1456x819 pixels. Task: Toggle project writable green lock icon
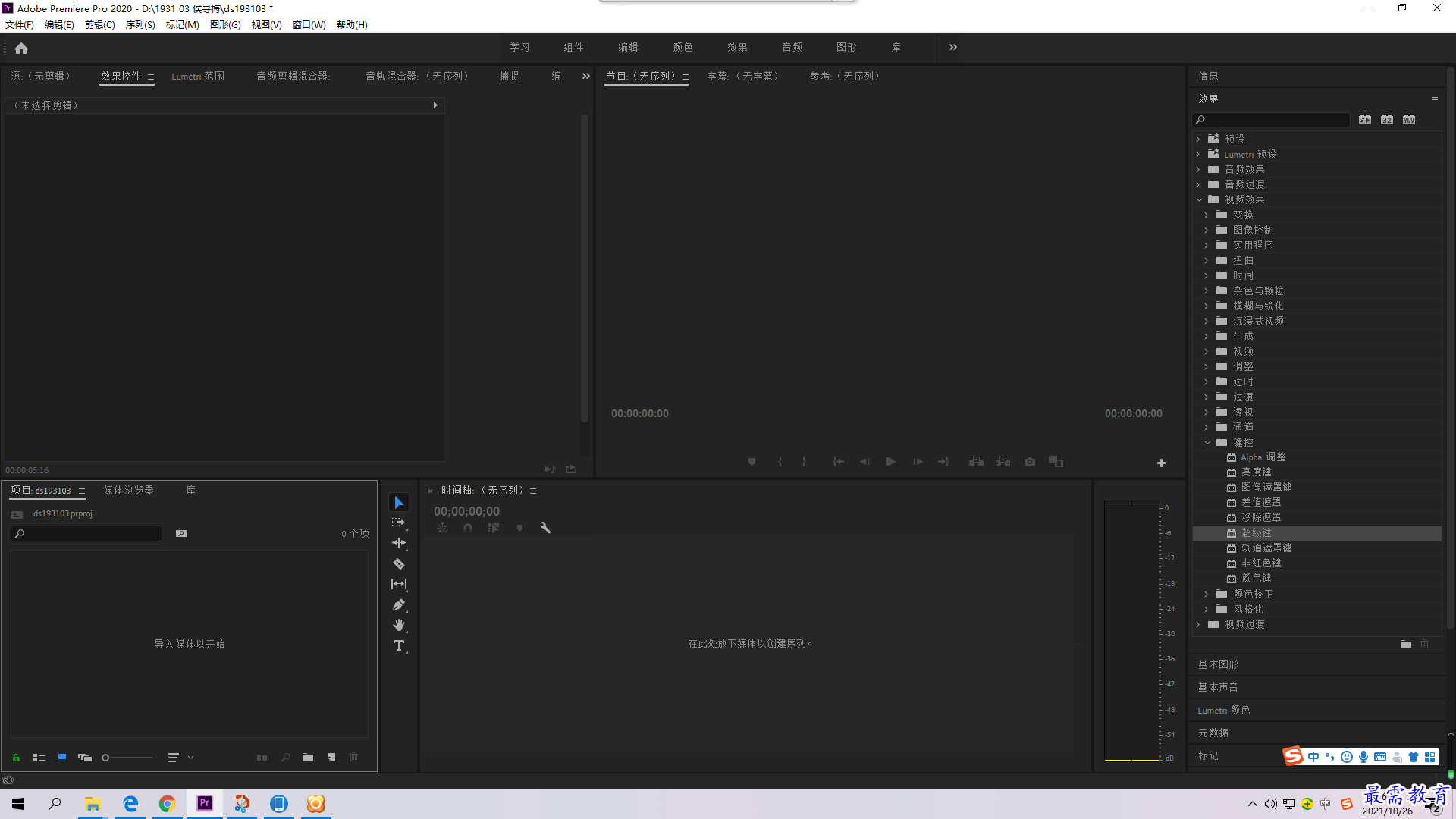[16, 757]
